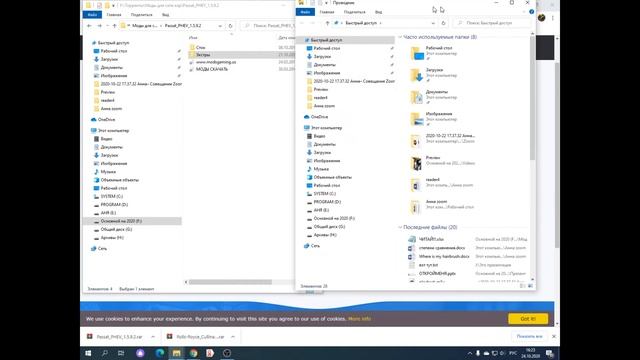Open Task View on the taskbar

pos(121,353)
